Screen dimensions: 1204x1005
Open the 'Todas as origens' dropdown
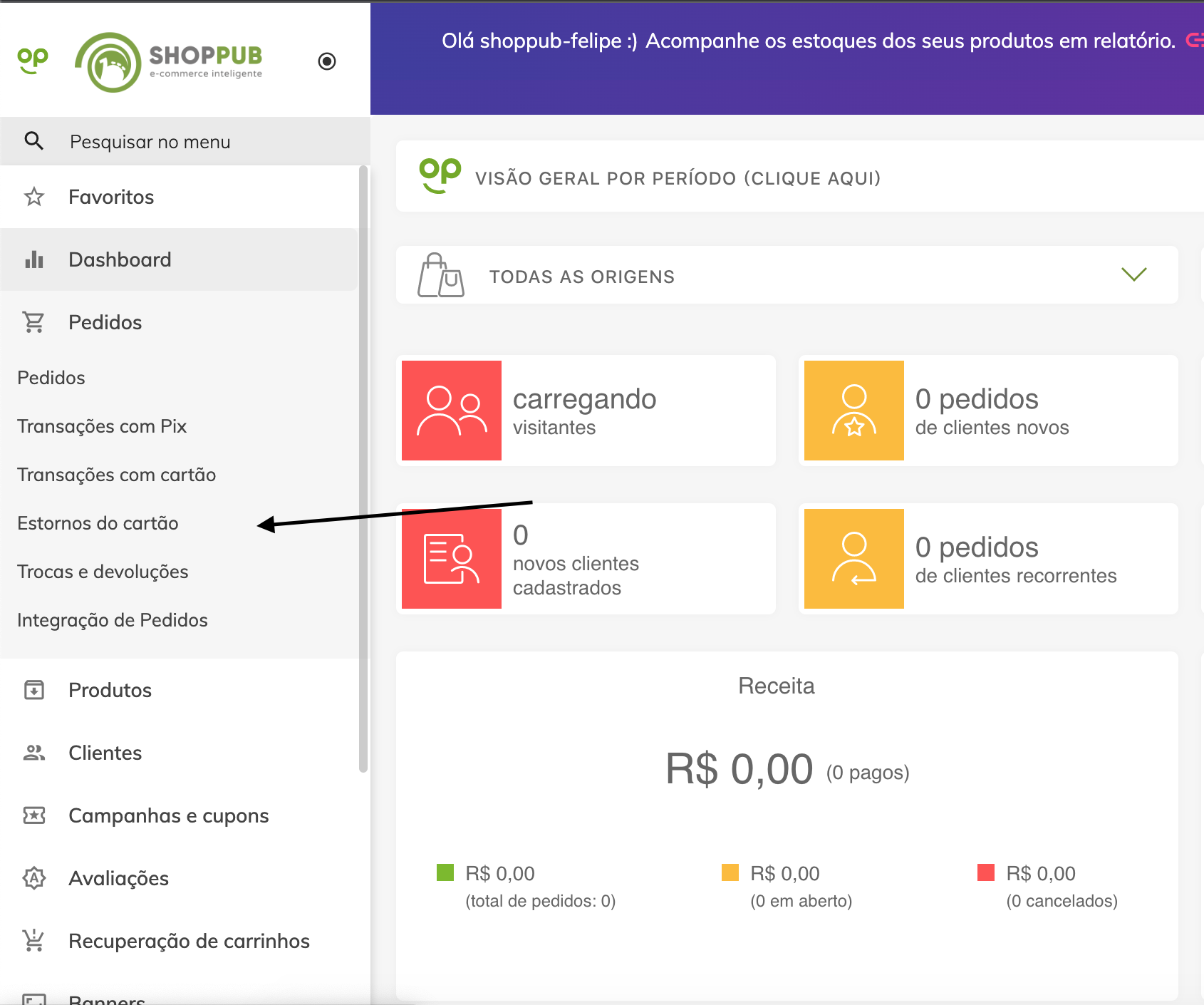tap(787, 275)
